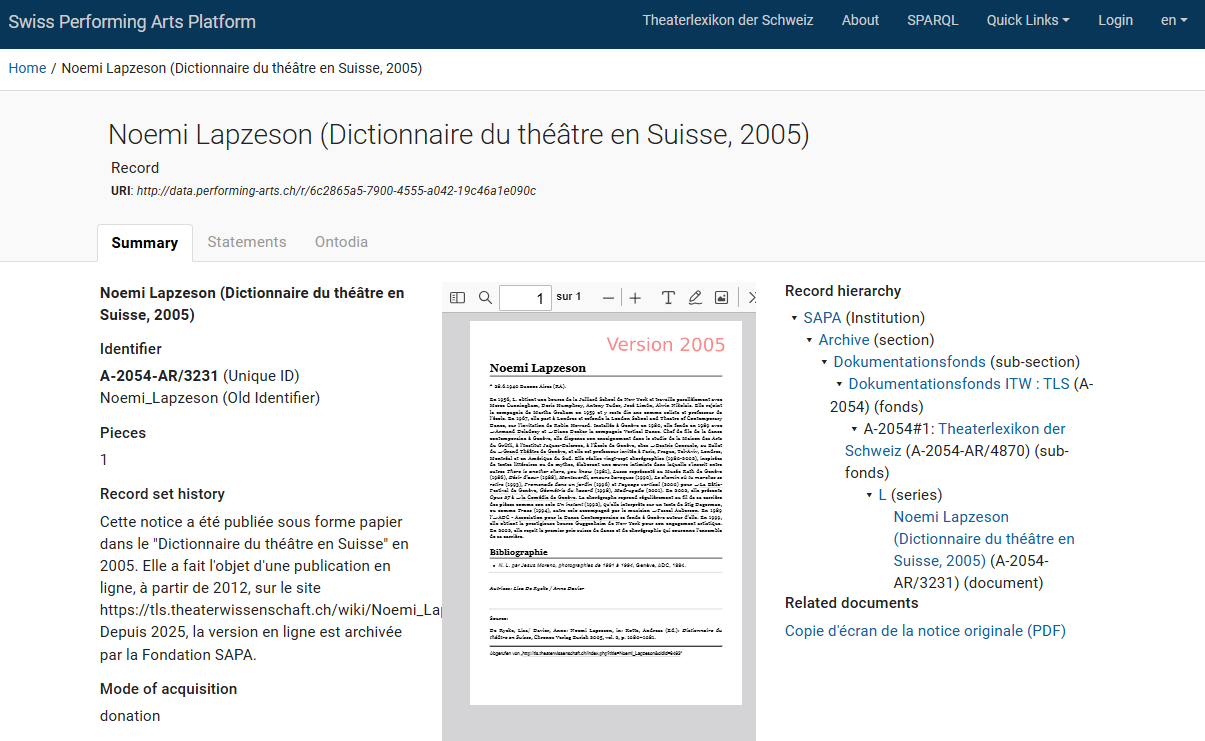
Task: Open the PDF search magnifier
Action: tap(485, 298)
